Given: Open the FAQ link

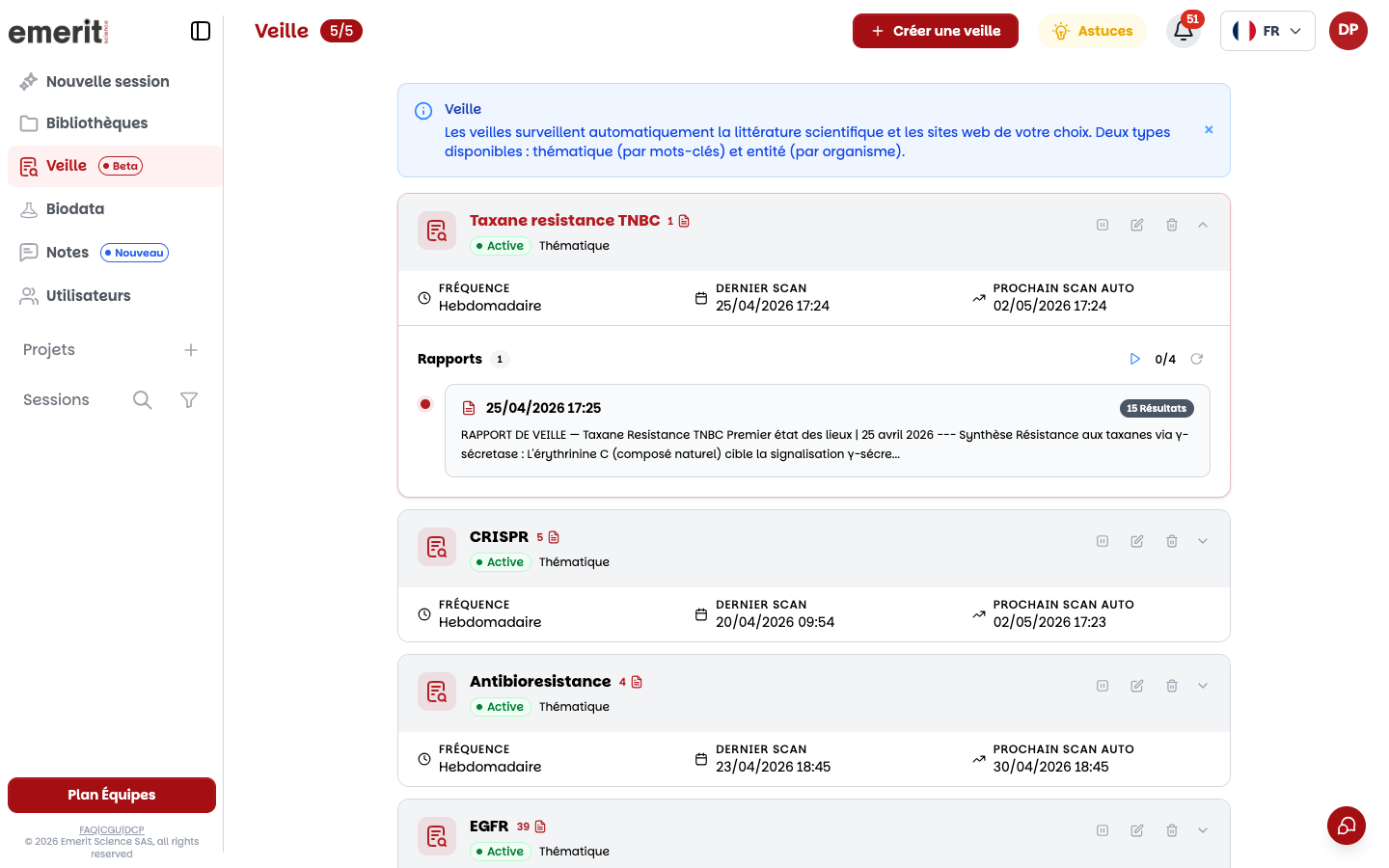Looking at the screenshot, I should point(88,829).
